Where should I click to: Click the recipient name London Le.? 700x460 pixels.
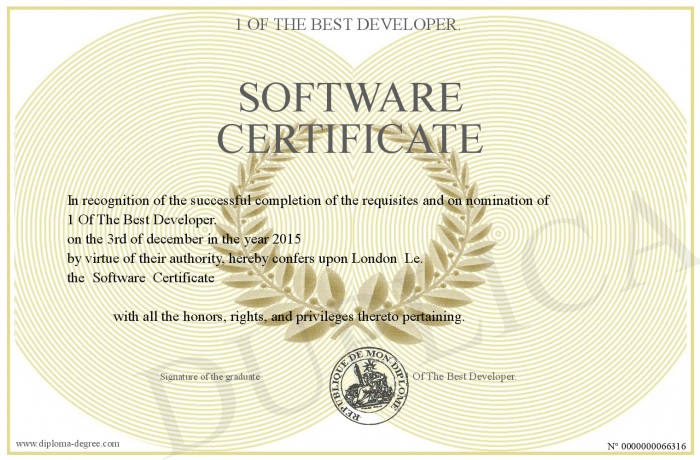[387, 258]
